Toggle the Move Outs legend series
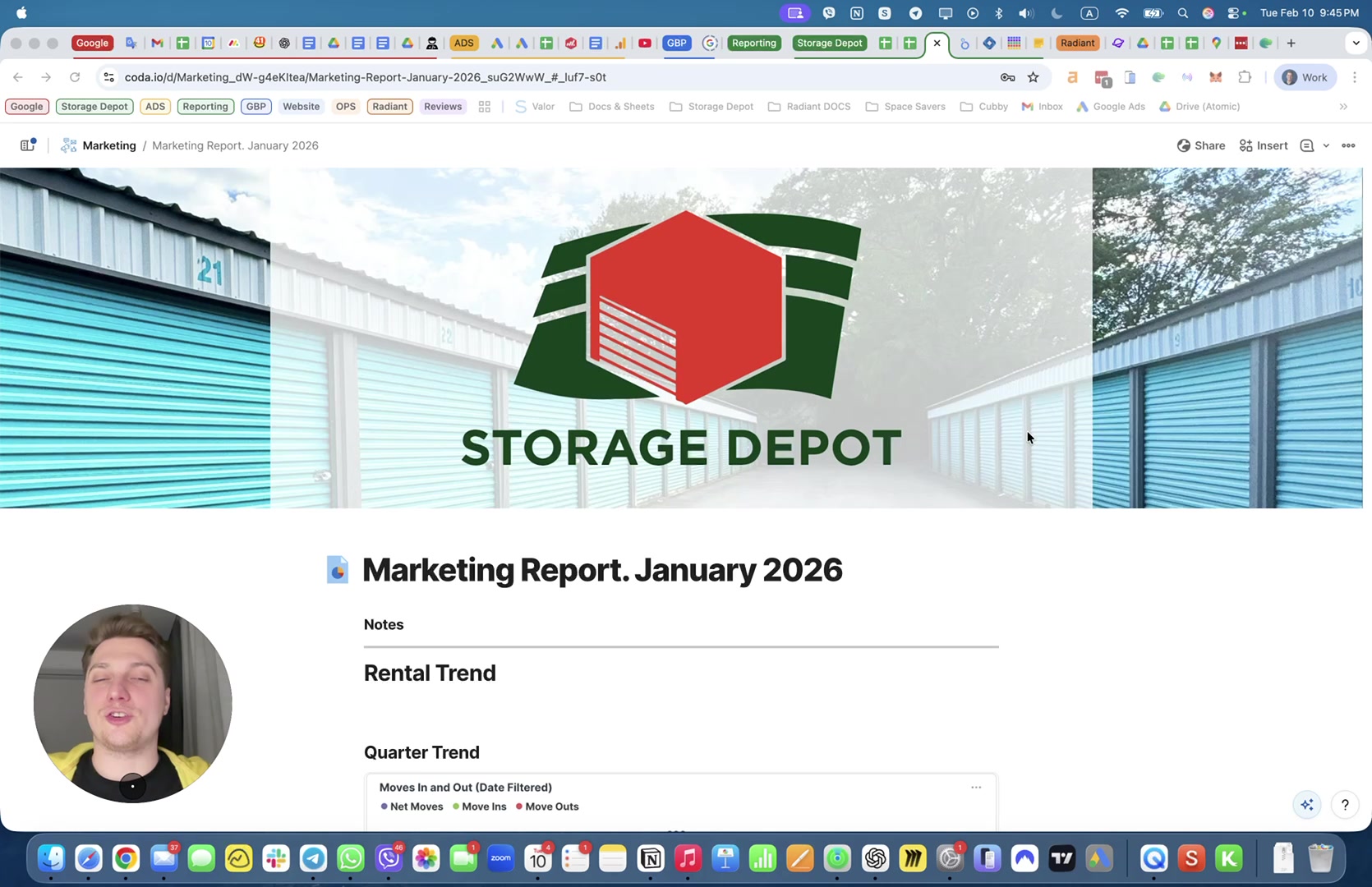 (547, 807)
